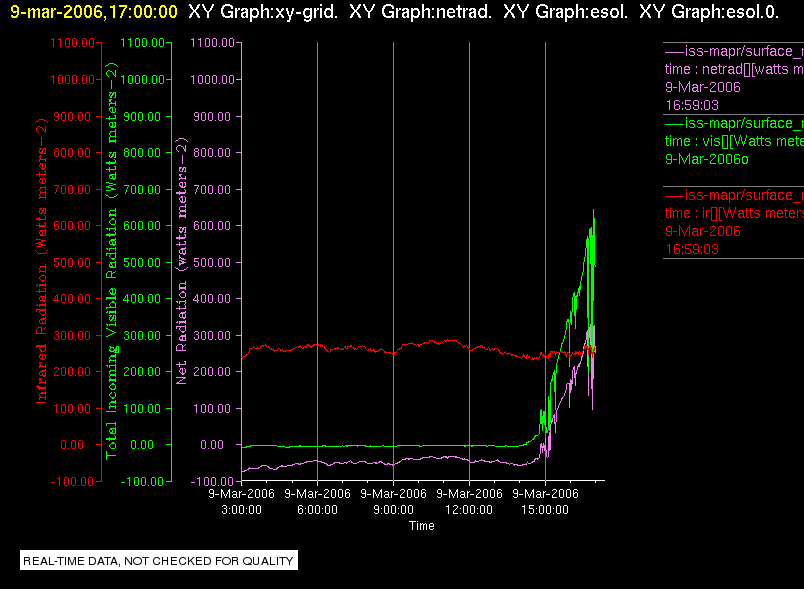Screen dimensions: 804x589
Task: Click the Time x-axis title
Action: click(421, 526)
